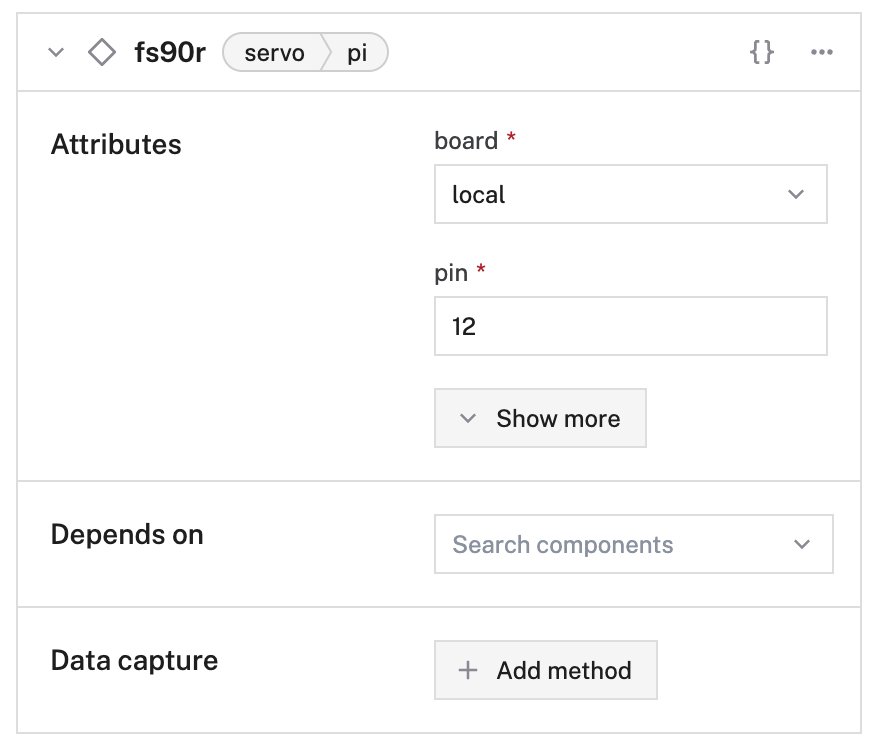The width and height of the screenshot is (880, 756).
Task: Click the Data capture section label
Action: tap(133, 660)
